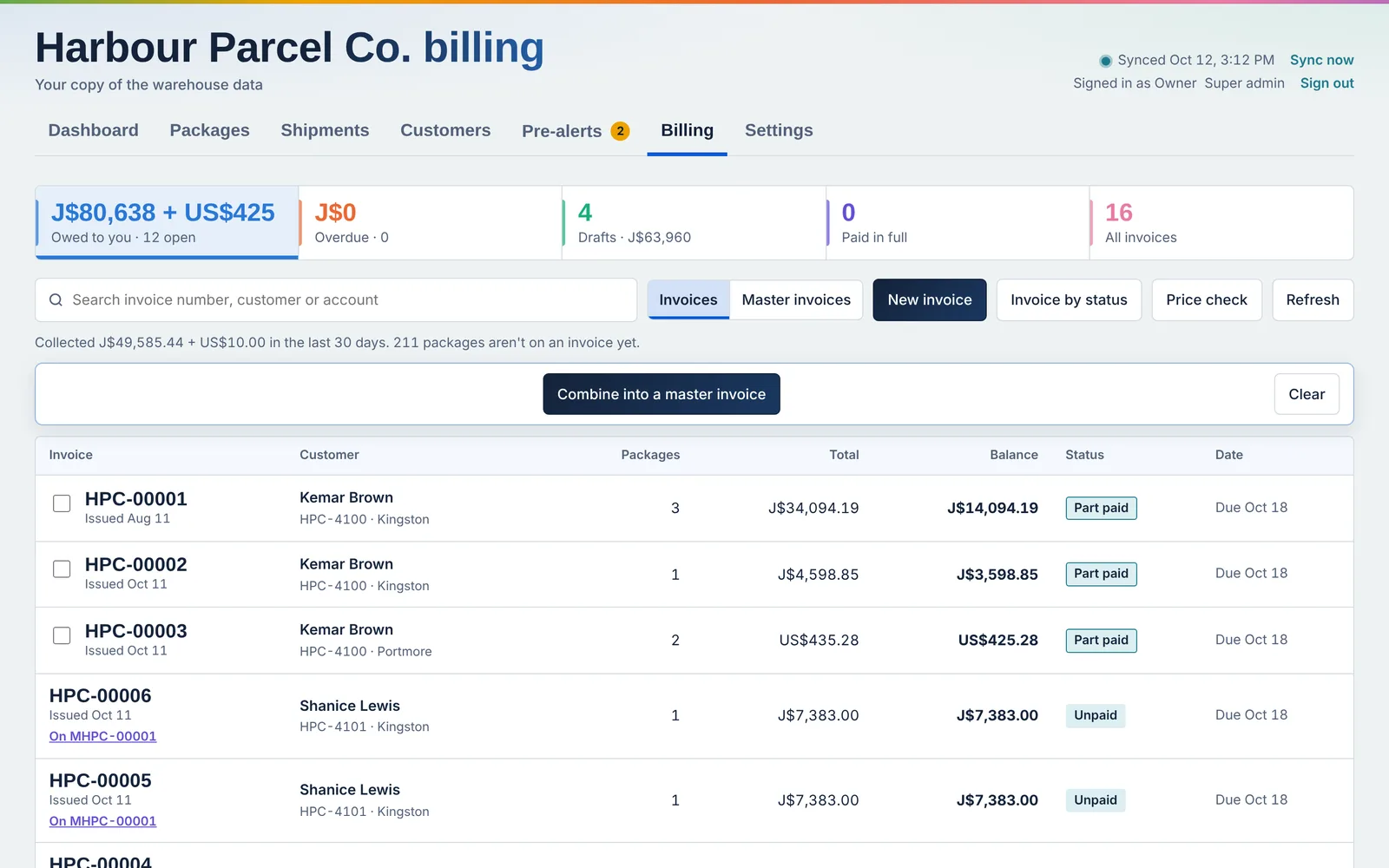Click the Customer column header
The width and height of the screenshot is (1389, 868).
(329, 455)
